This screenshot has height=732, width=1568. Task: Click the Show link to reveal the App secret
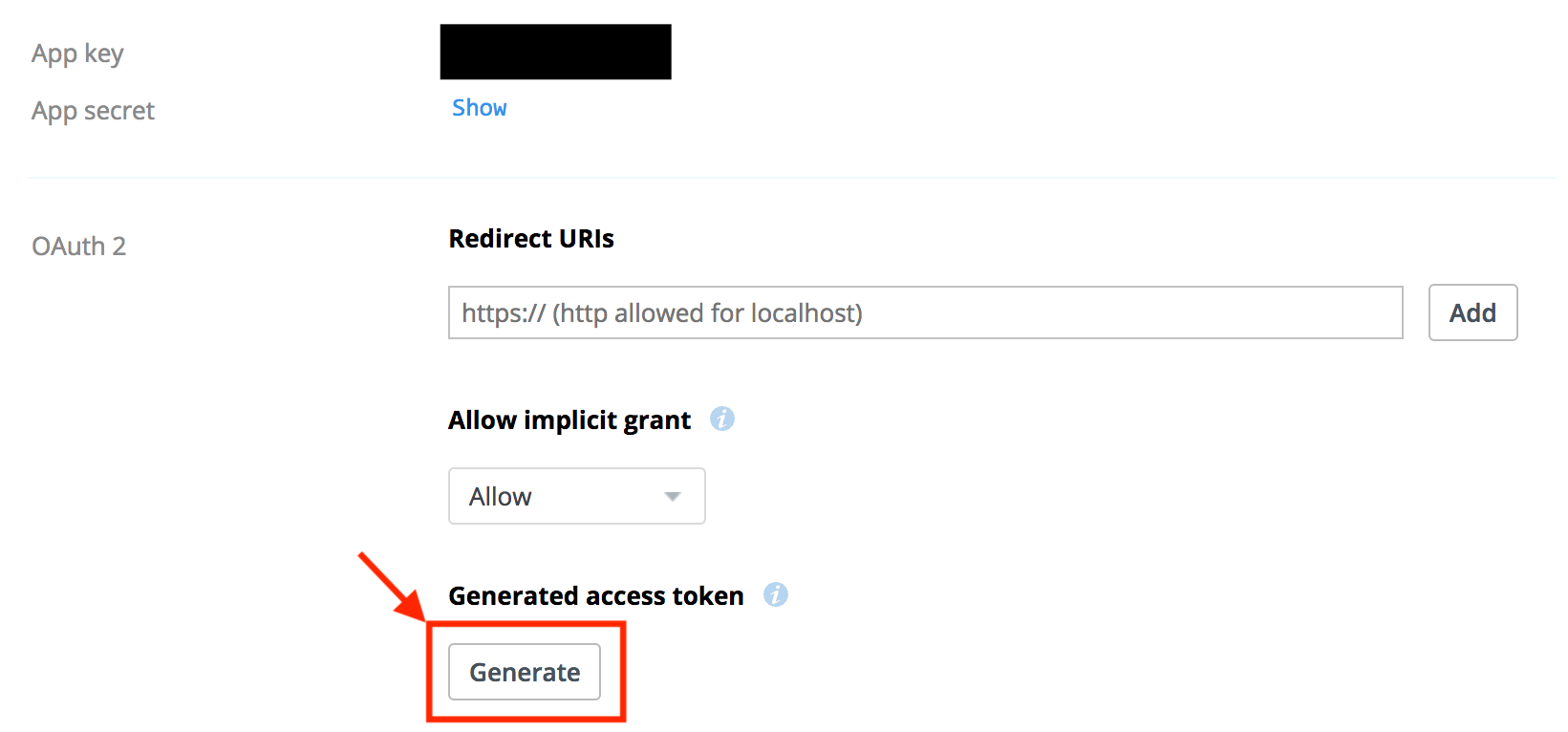(479, 107)
